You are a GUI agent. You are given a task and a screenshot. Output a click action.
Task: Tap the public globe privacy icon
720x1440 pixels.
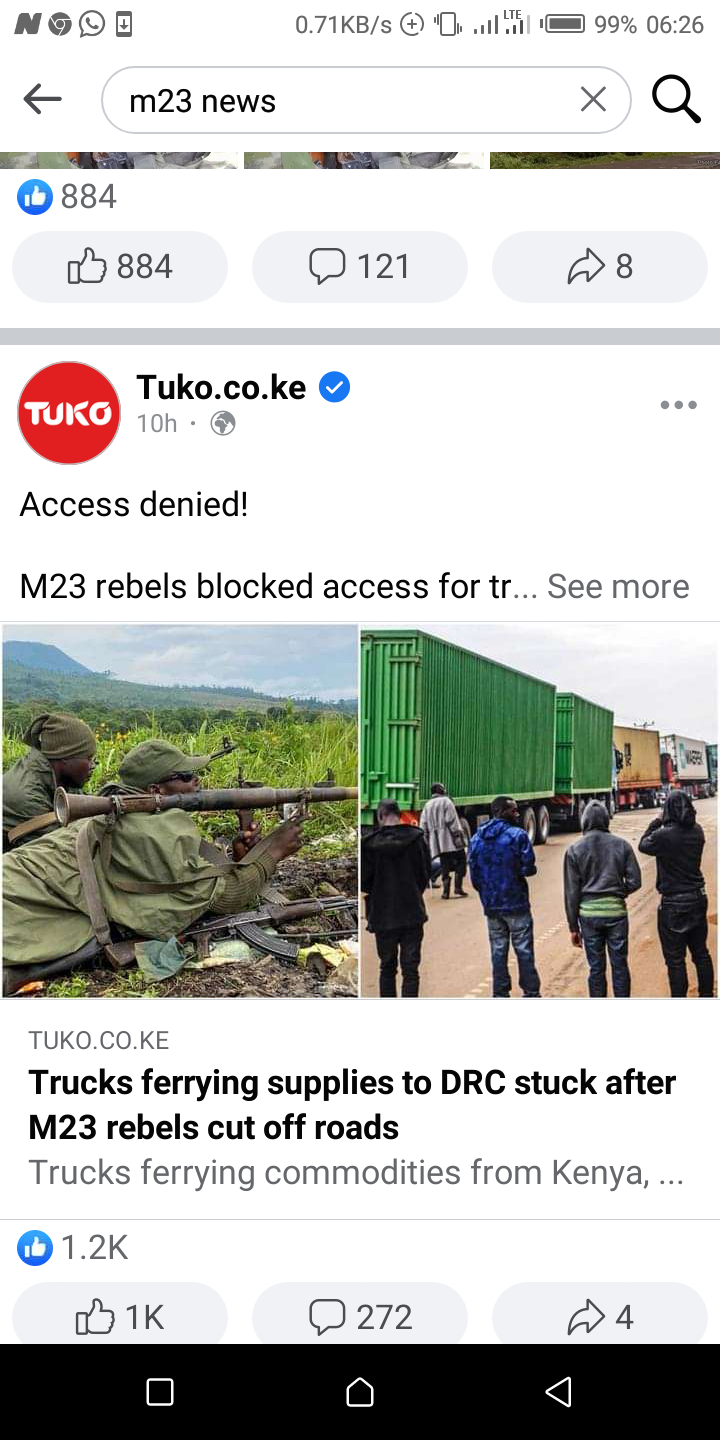point(223,424)
